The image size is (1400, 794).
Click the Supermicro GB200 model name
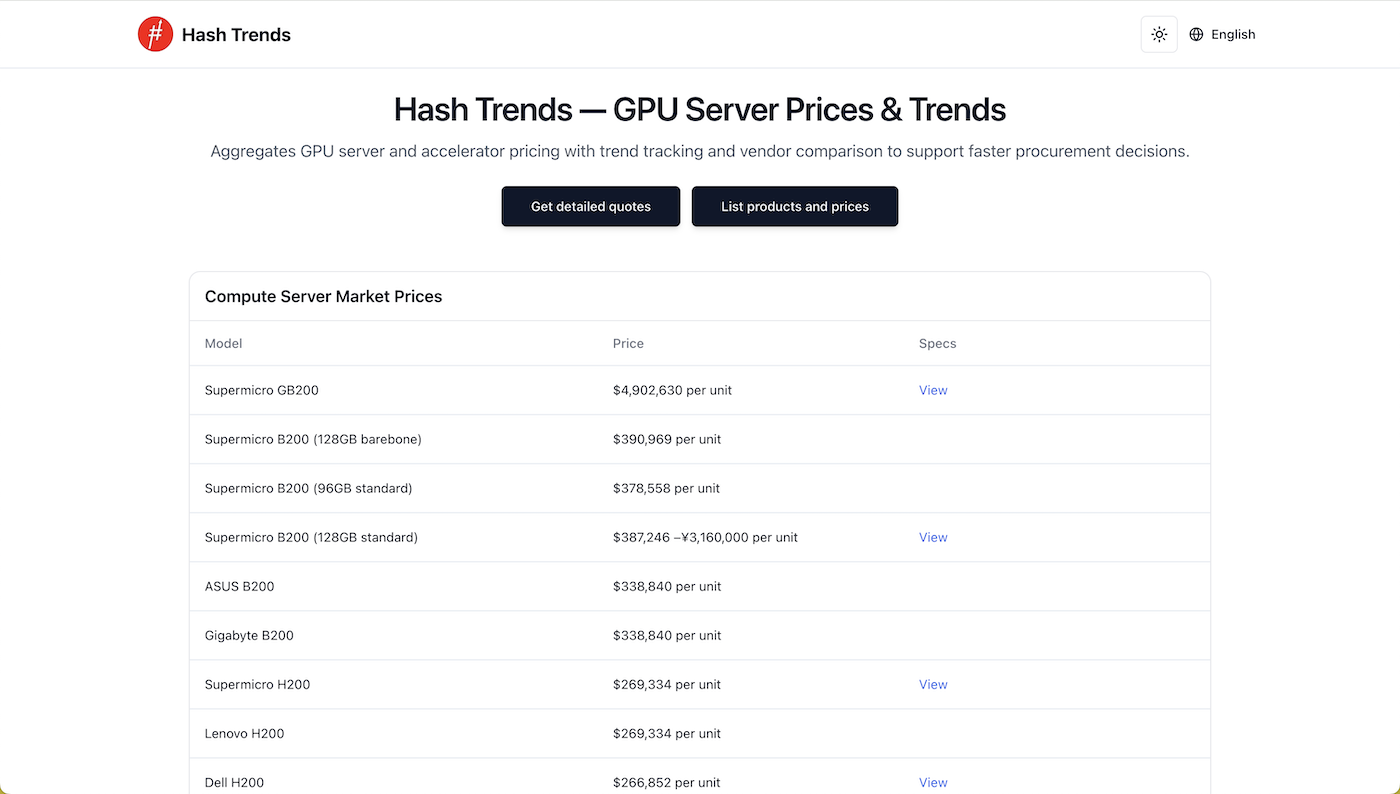(262, 390)
